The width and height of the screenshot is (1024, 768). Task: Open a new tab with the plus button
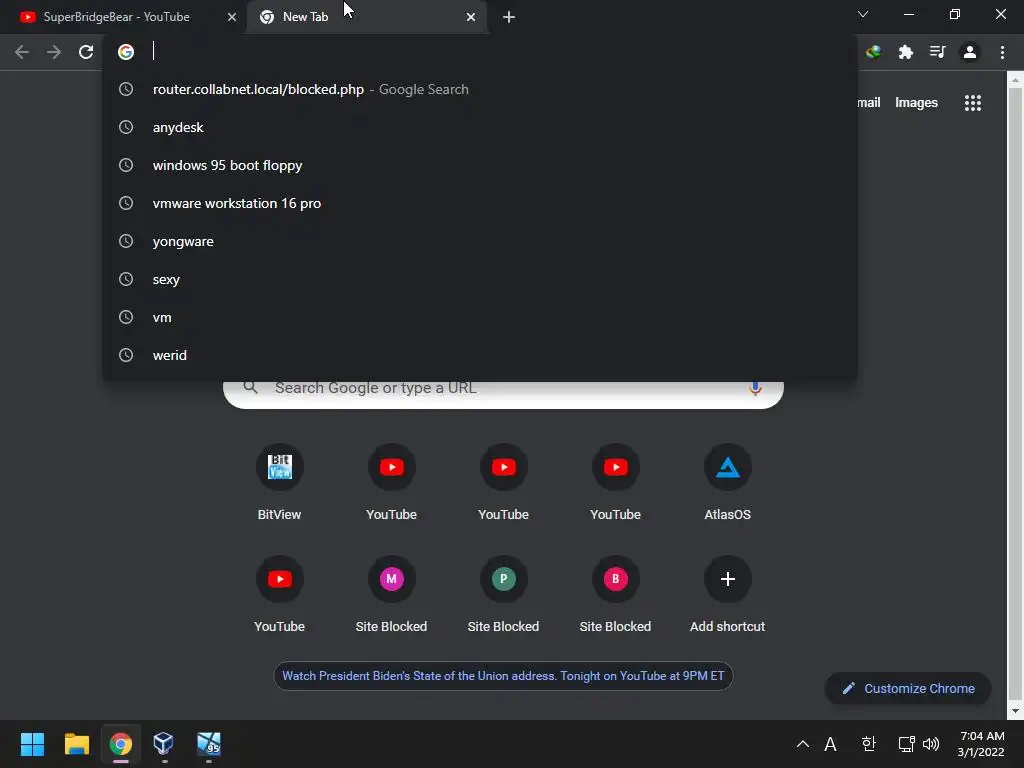click(509, 17)
